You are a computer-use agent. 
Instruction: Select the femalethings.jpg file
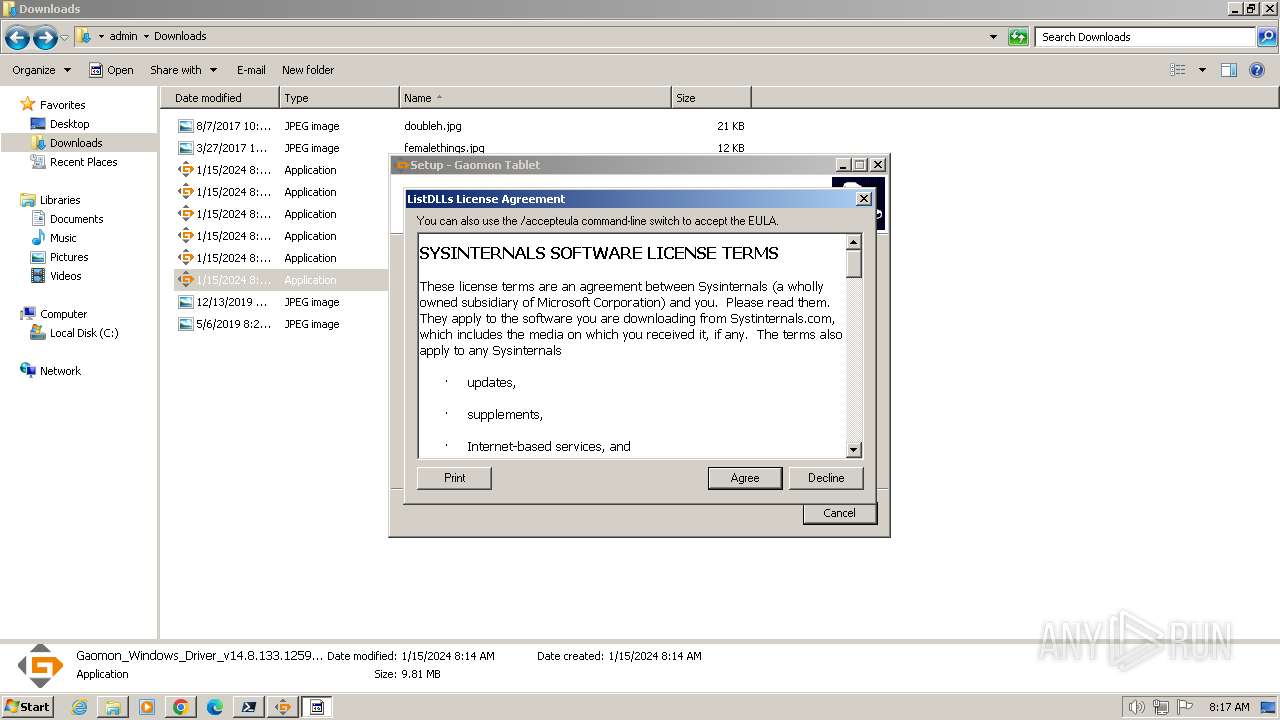click(x=444, y=148)
